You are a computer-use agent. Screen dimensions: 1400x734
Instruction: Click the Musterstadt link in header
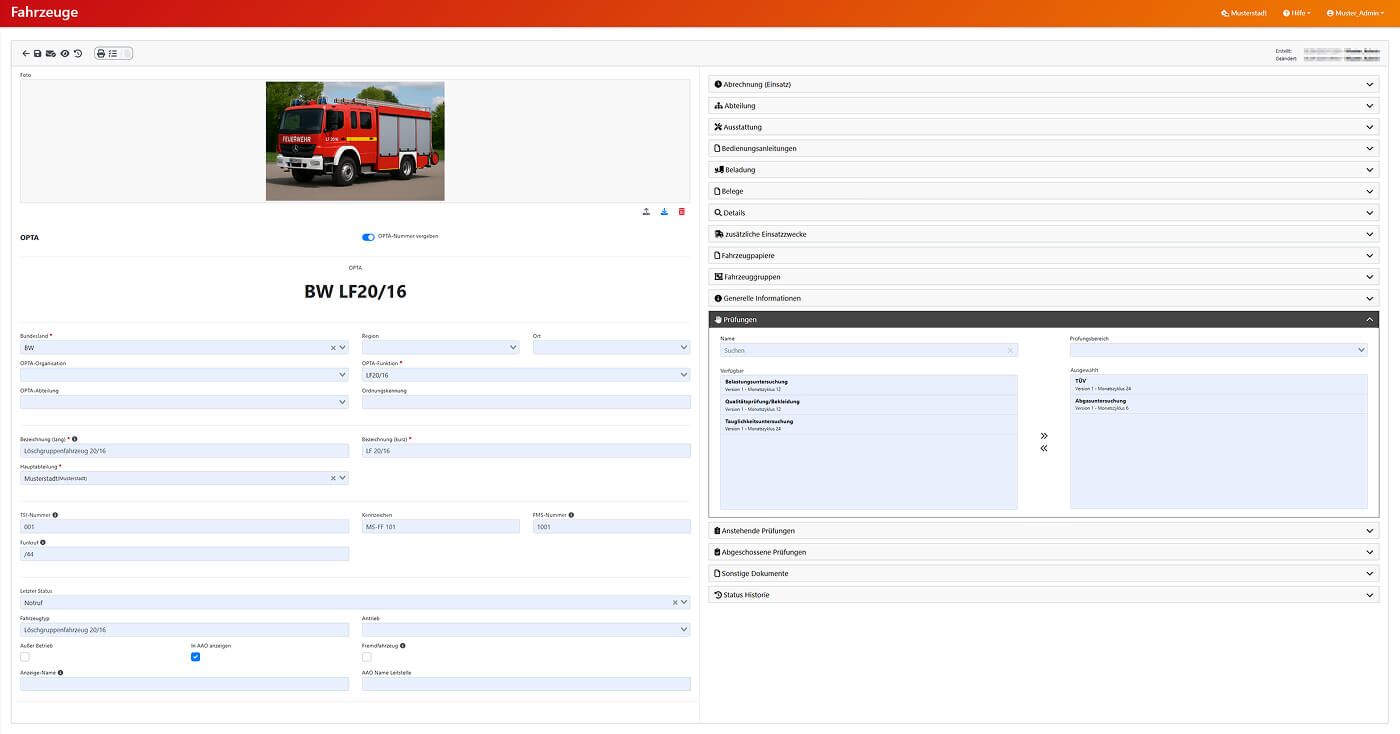[1244, 13]
